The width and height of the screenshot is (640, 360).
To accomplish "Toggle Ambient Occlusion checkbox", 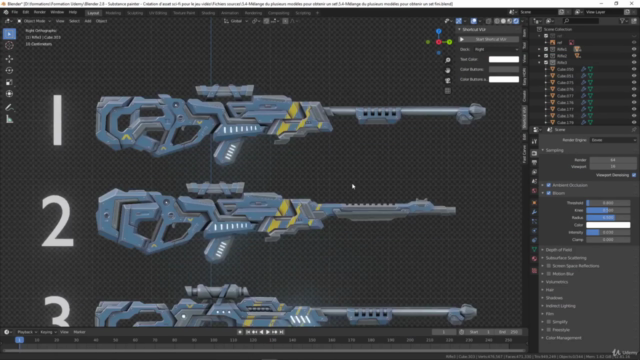I will point(549,185).
